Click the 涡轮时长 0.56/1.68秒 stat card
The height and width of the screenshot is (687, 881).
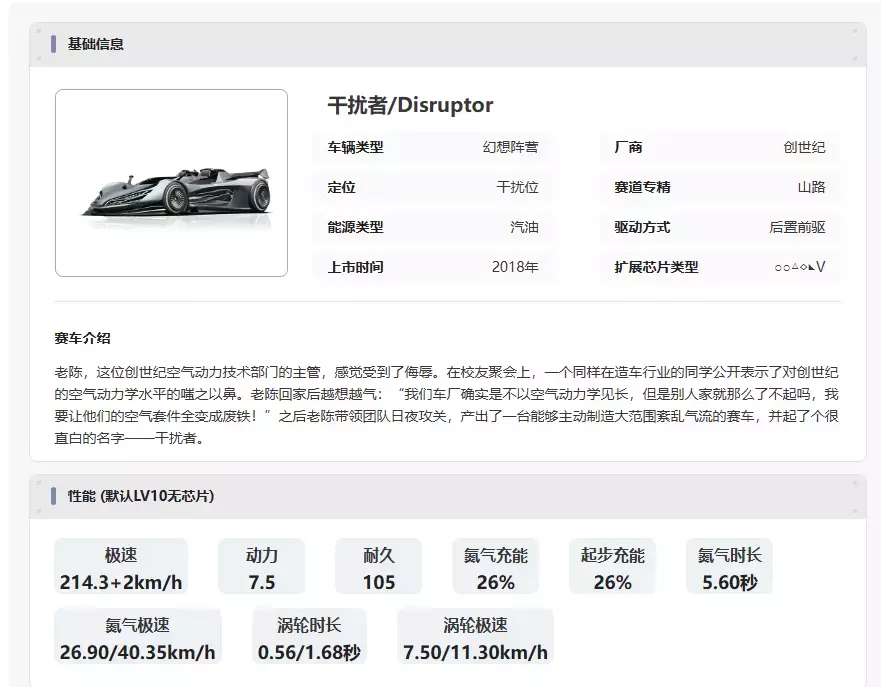310,636
